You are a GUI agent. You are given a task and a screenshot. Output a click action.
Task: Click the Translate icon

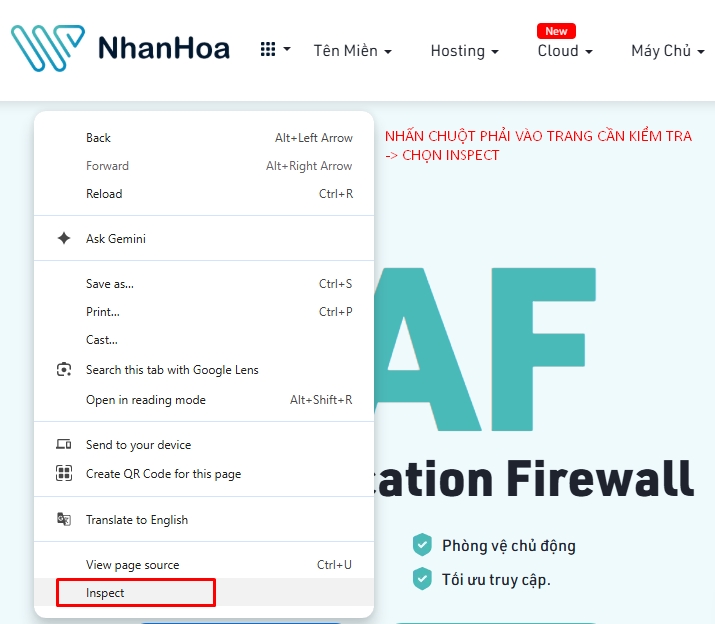click(x=64, y=519)
